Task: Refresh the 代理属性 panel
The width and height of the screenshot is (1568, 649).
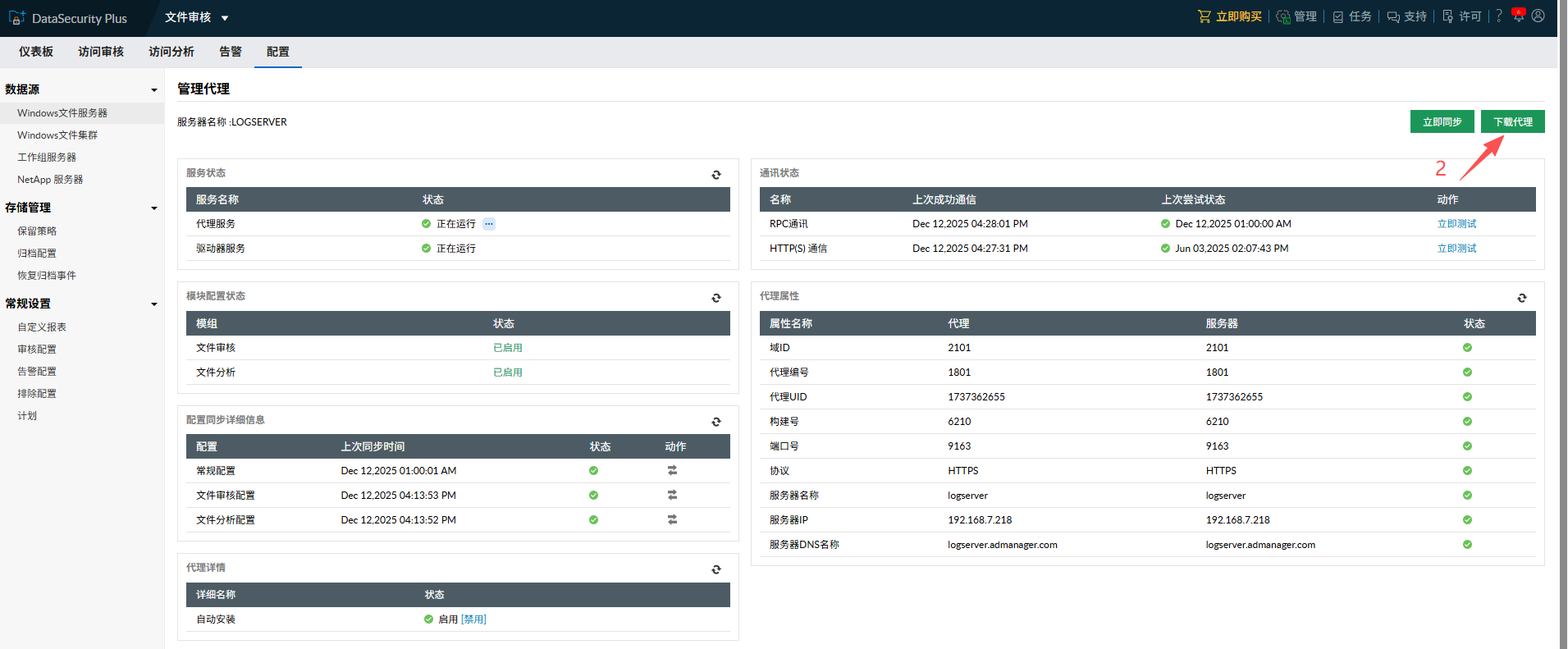Action: point(1521,298)
